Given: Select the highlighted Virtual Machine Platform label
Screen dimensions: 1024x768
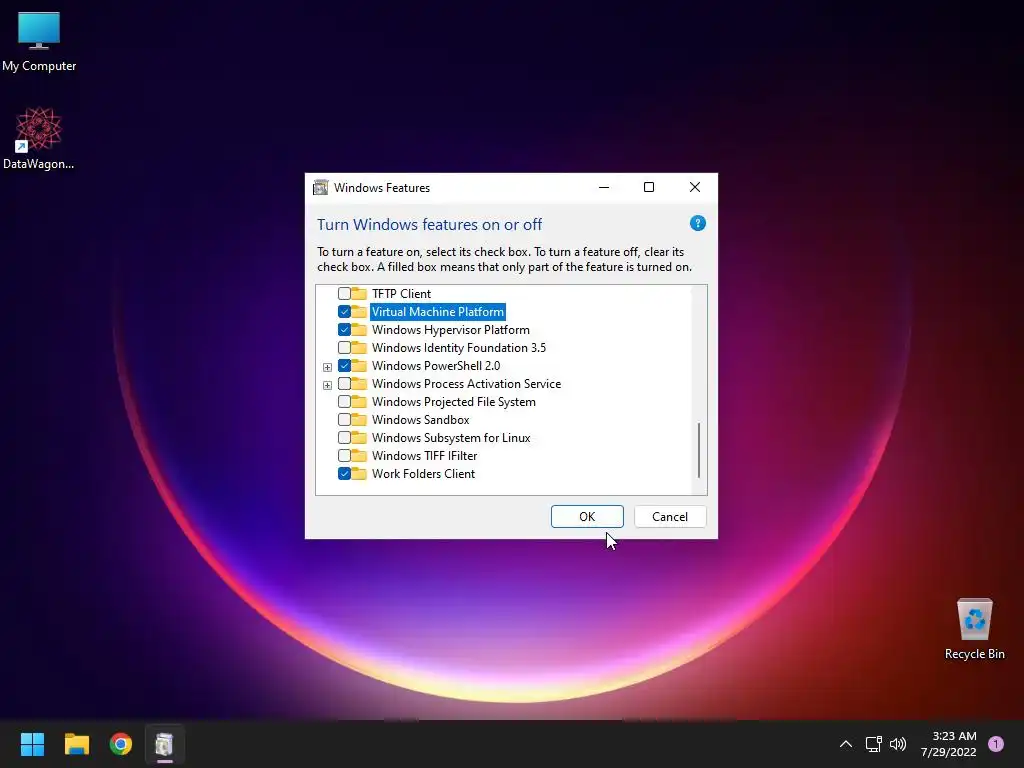Looking at the screenshot, I should 438,312.
